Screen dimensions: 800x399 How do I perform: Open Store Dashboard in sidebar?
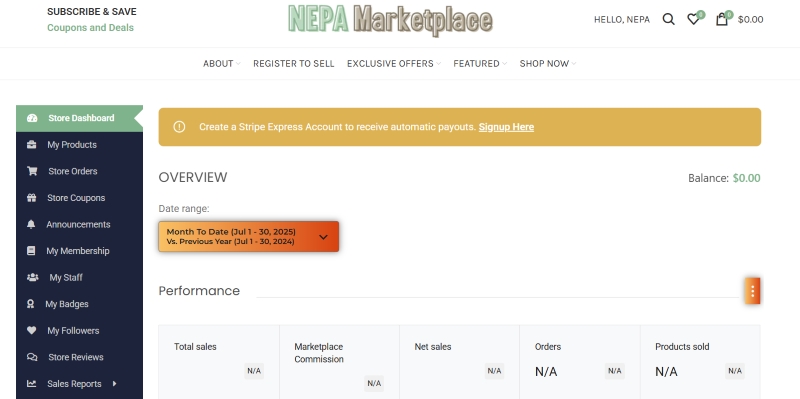[x=80, y=118]
